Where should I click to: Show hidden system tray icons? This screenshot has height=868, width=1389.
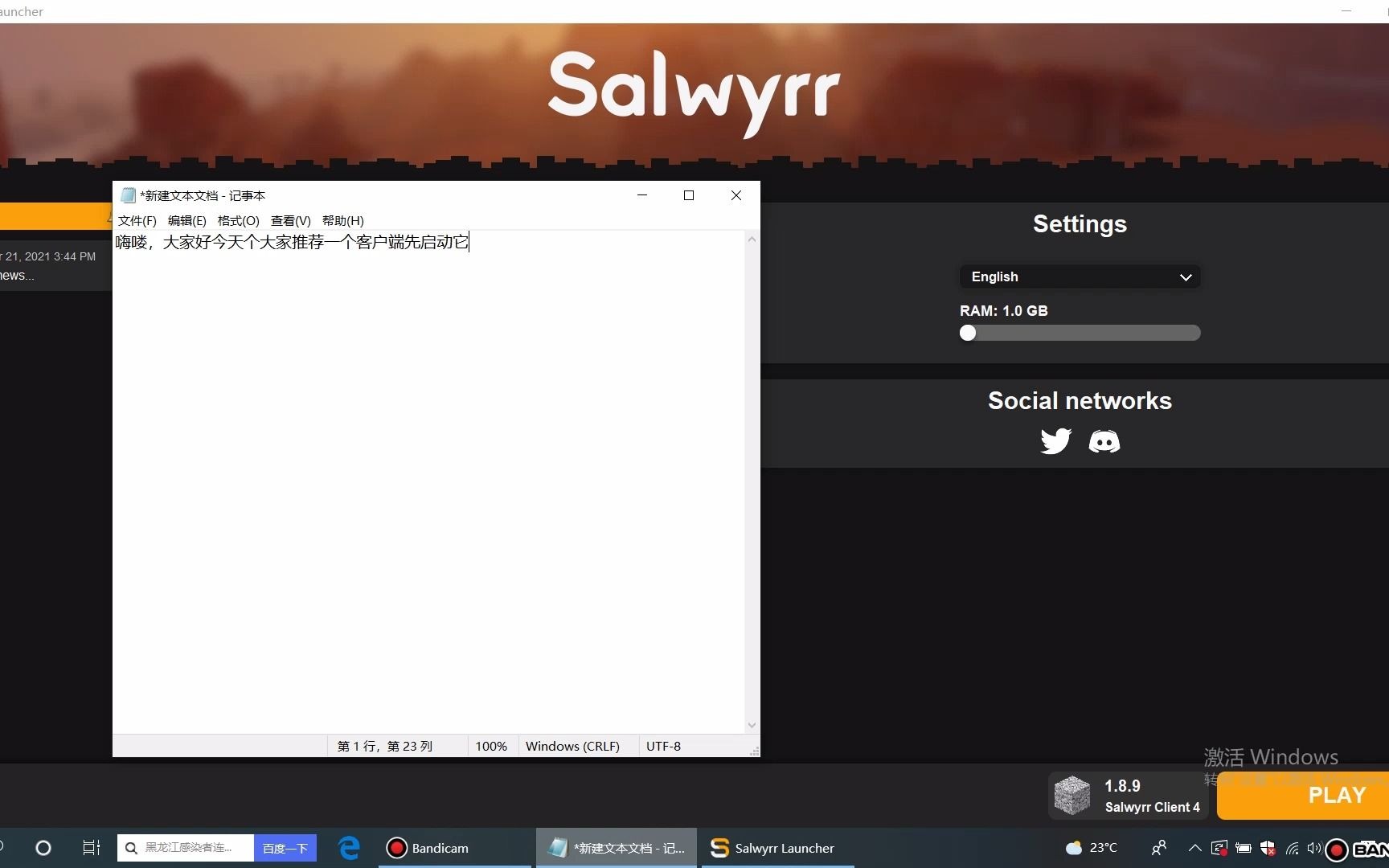coord(1195,848)
